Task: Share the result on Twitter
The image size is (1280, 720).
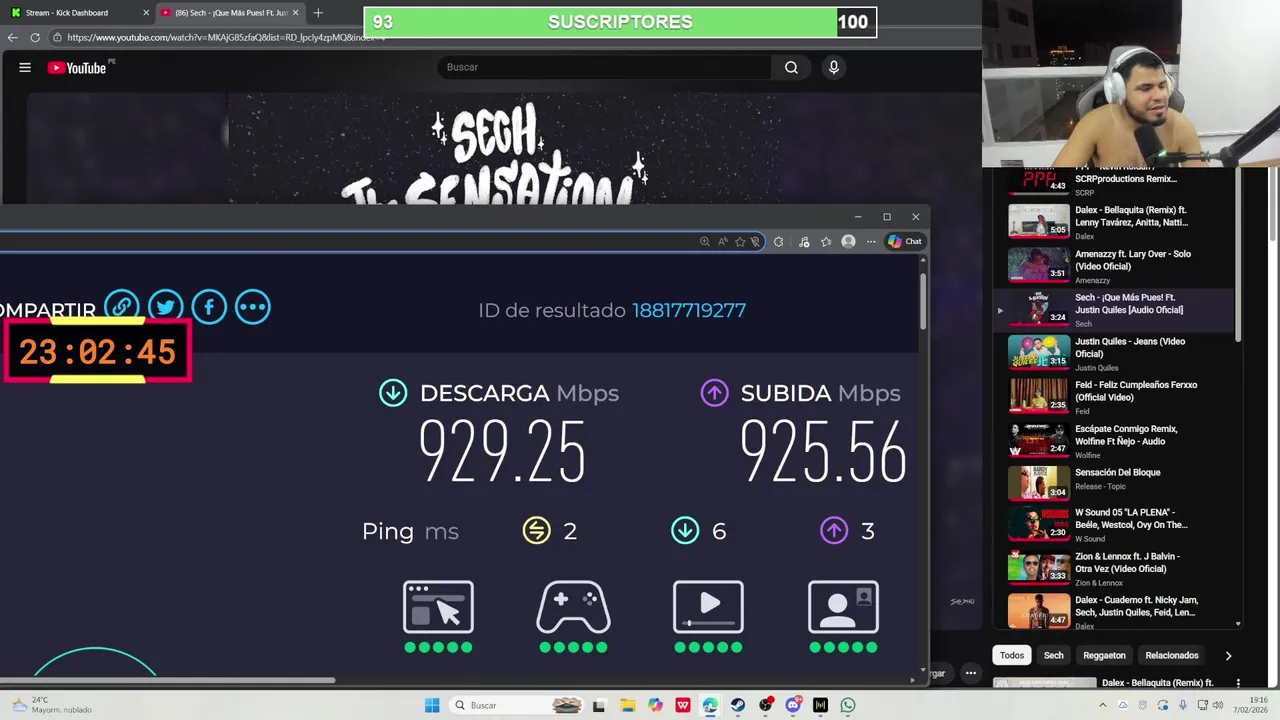Action: coord(166,306)
